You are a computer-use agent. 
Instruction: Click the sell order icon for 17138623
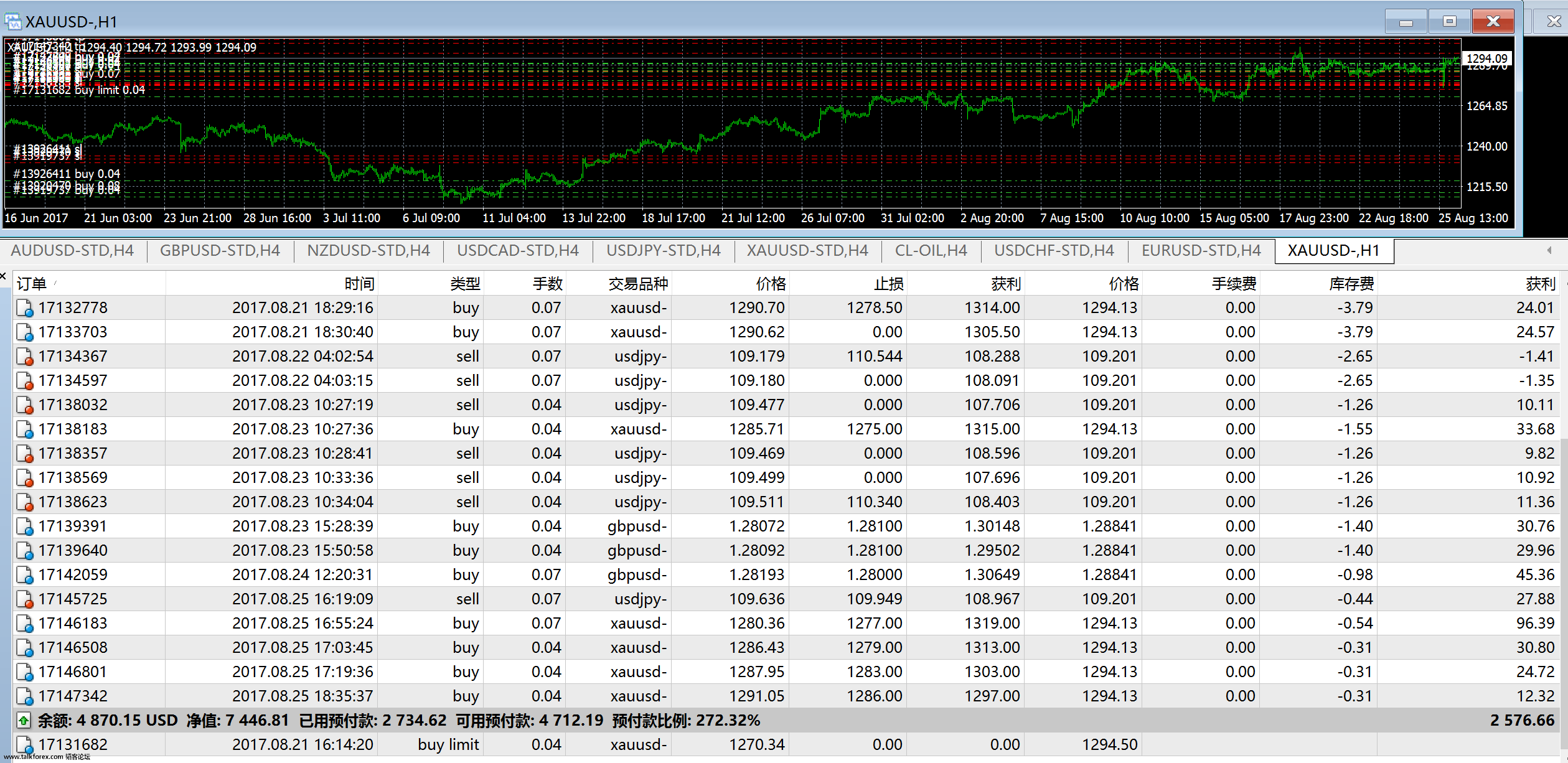pos(25,502)
